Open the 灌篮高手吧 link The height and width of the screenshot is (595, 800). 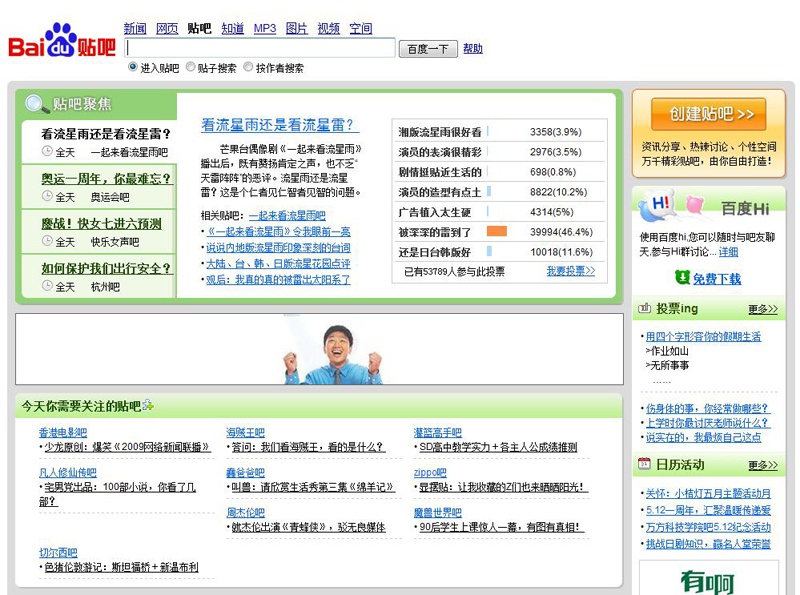[x=437, y=433]
